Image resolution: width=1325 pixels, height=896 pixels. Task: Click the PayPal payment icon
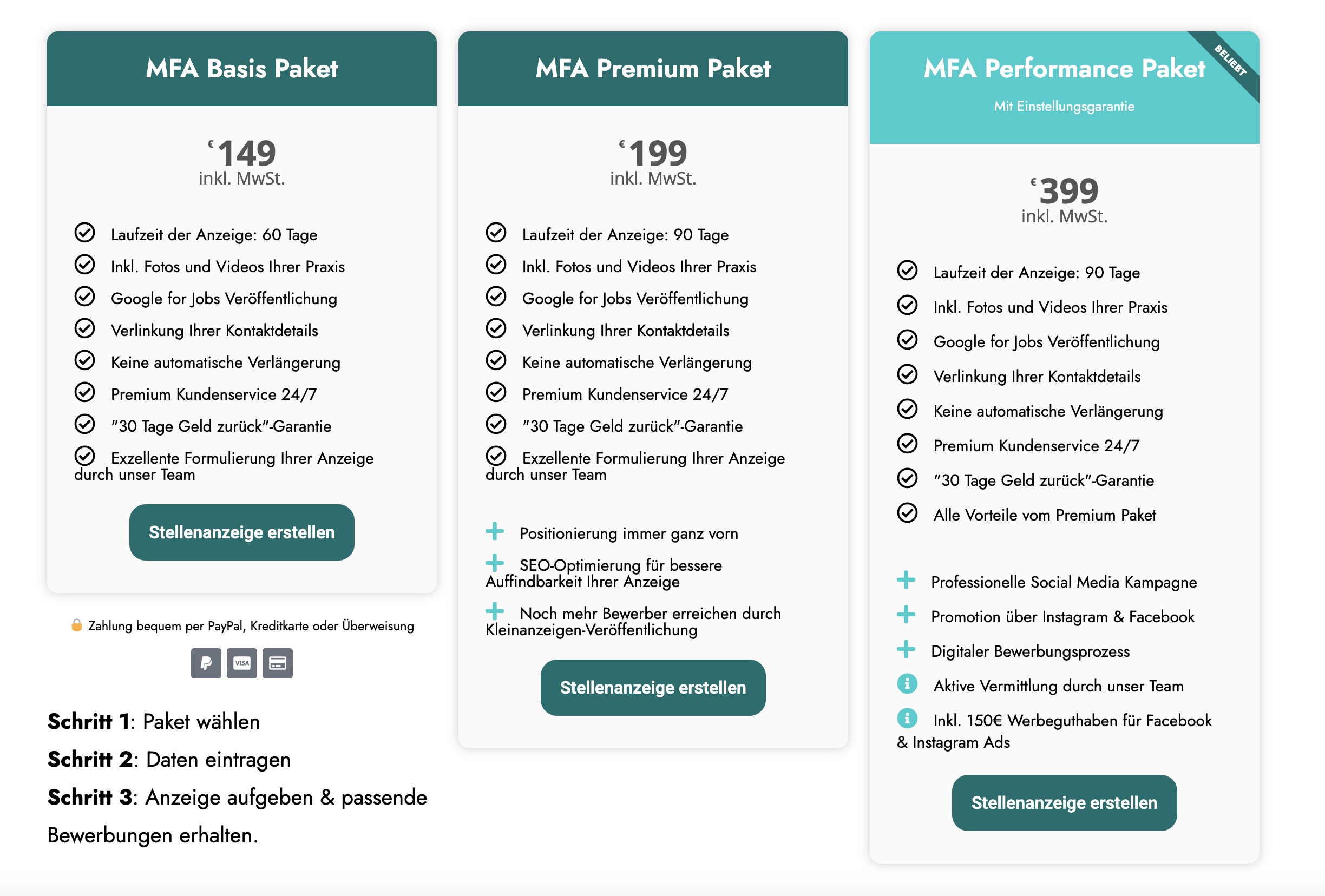tap(206, 663)
